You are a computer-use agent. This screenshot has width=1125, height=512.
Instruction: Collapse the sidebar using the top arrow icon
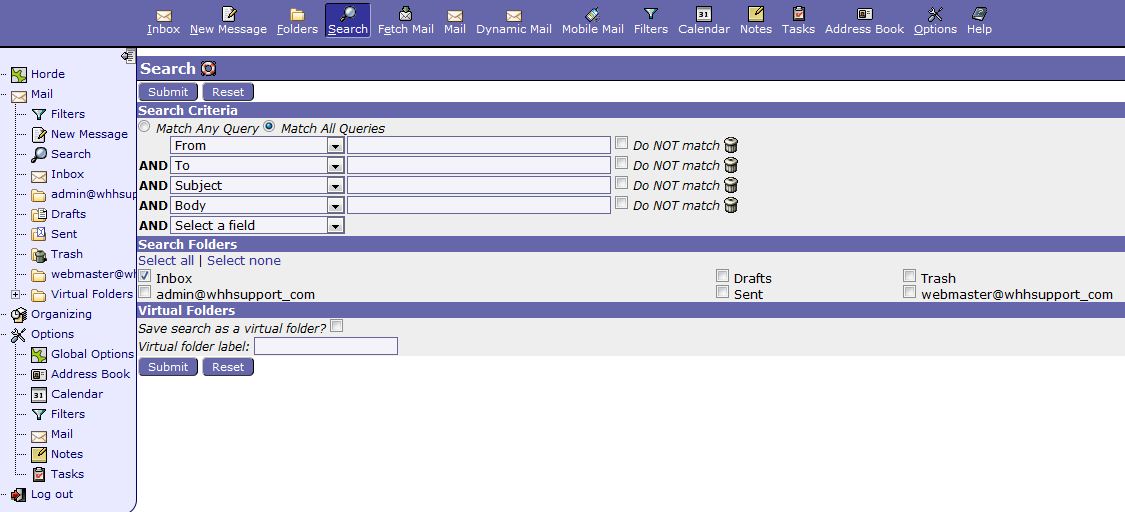tap(127, 57)
